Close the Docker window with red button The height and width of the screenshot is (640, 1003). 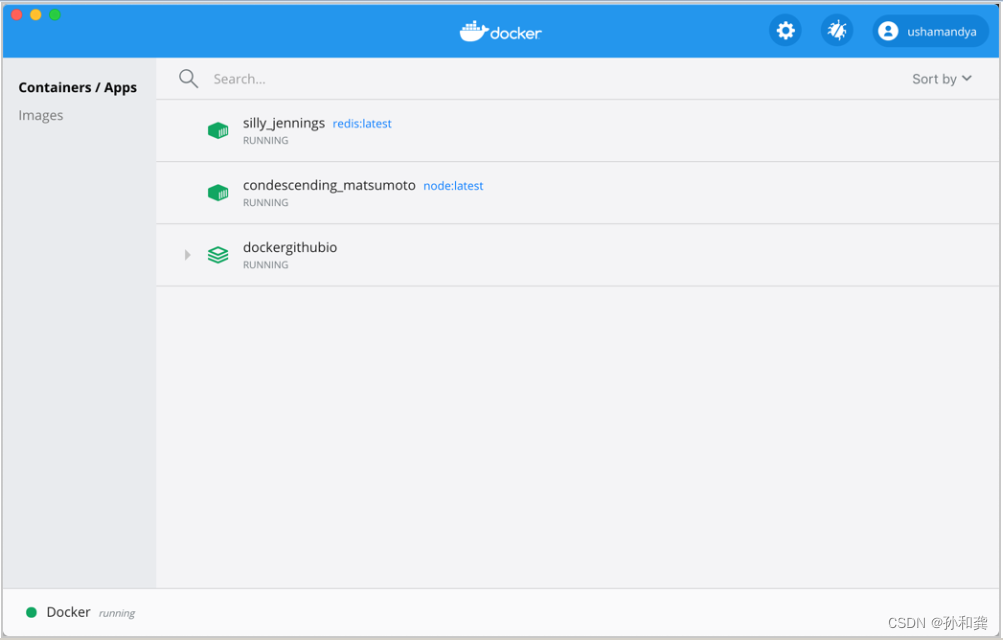(x=17, y=15)
